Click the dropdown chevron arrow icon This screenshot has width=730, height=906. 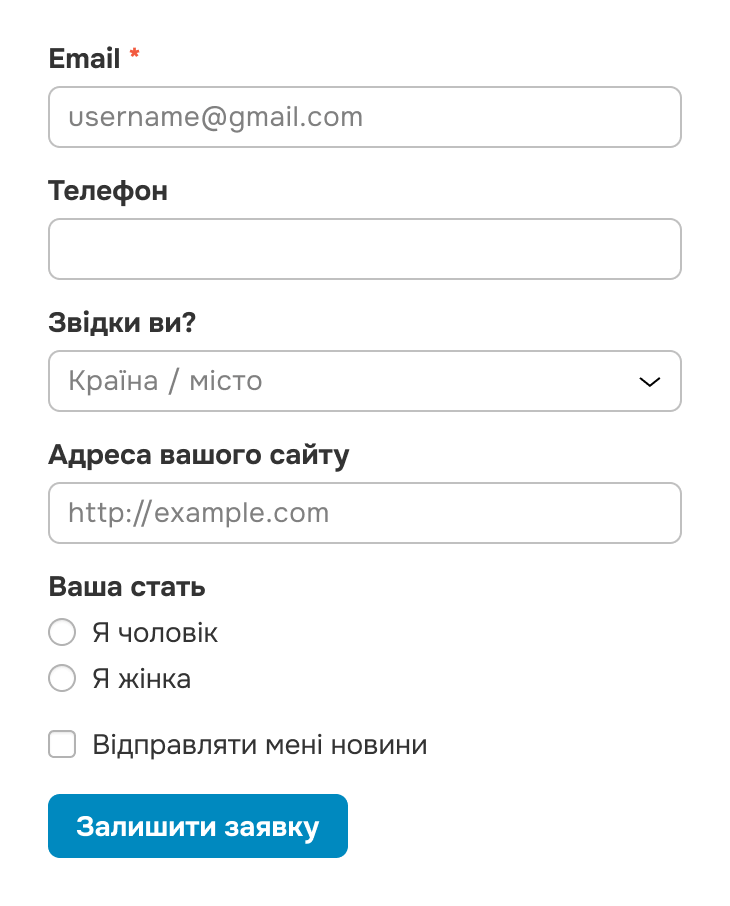point(649,381)
